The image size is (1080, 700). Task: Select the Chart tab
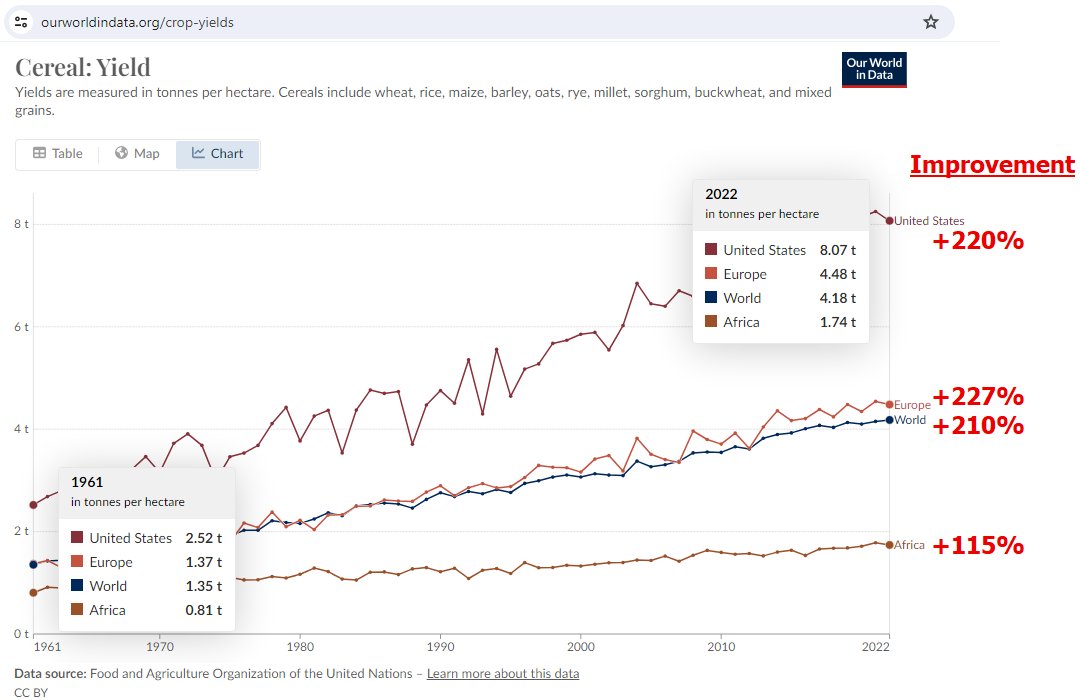(x=217, y=153)
